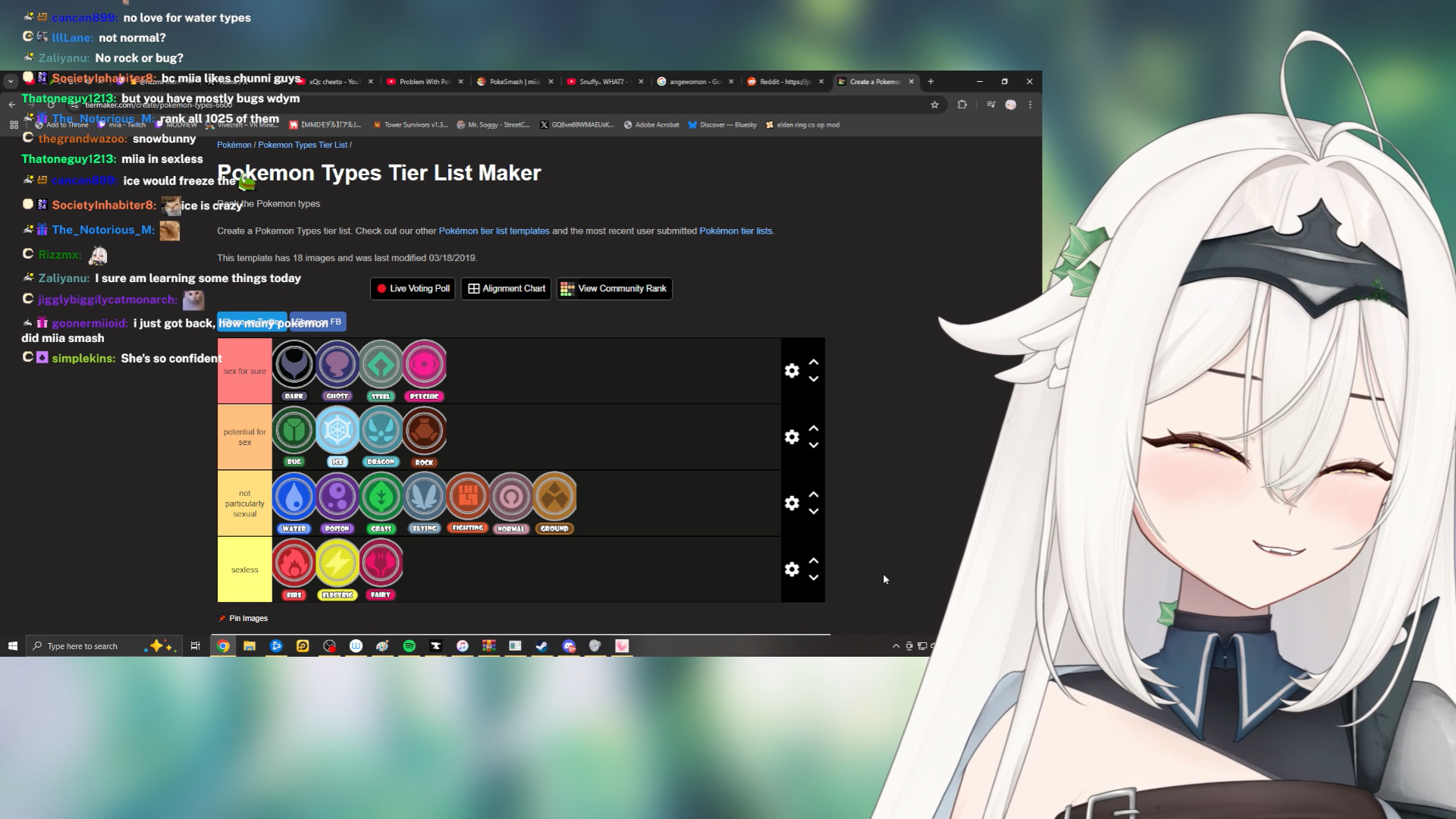Switch to the 'Problem With Pok' tab
Screen dimensions: 1456x819
point(425,82)
